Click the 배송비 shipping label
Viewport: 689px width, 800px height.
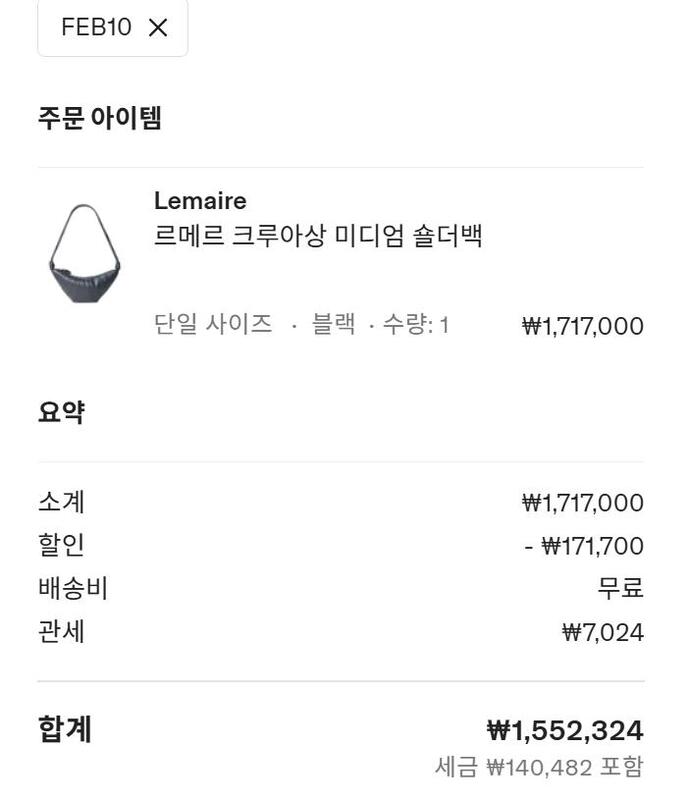click(73, 589)
